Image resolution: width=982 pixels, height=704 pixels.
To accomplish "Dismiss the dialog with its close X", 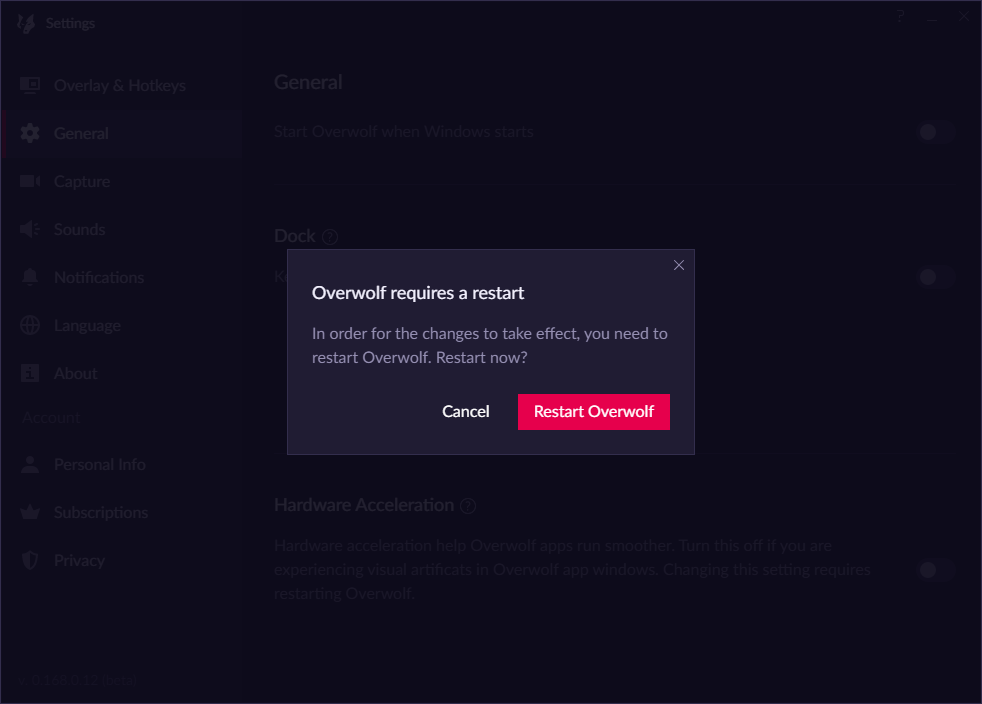I will (679, 265).
